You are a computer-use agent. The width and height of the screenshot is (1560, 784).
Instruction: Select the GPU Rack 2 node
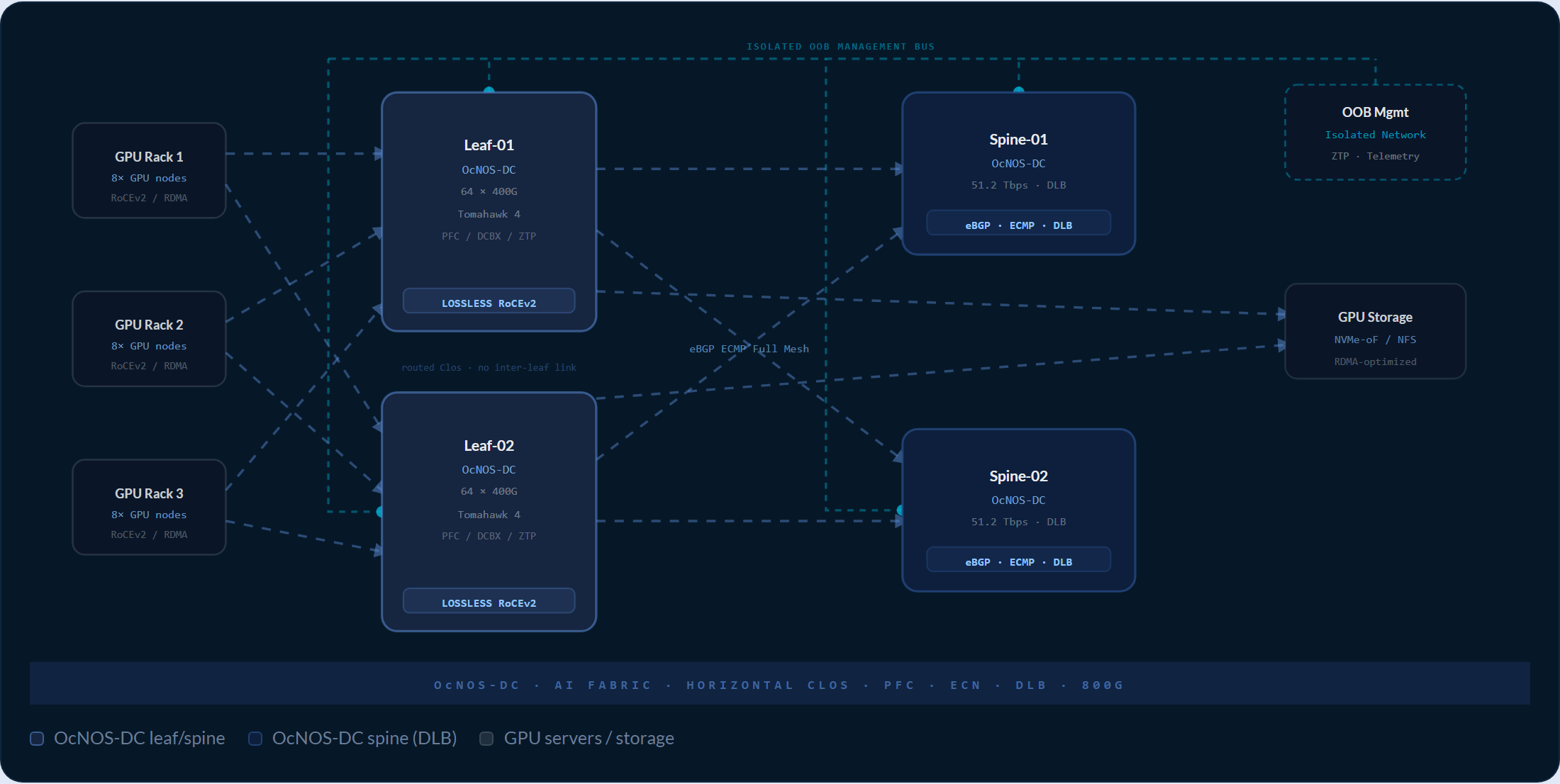[149, 339]
